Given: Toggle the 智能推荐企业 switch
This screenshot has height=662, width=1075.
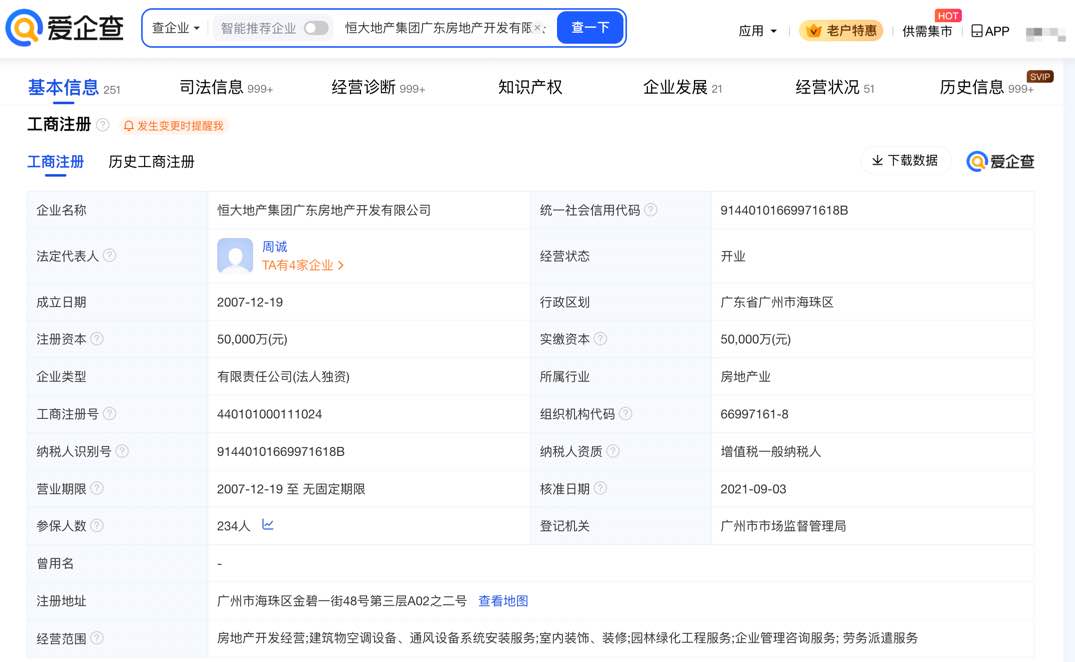Looking at the screenshot, I should point(316,28).
